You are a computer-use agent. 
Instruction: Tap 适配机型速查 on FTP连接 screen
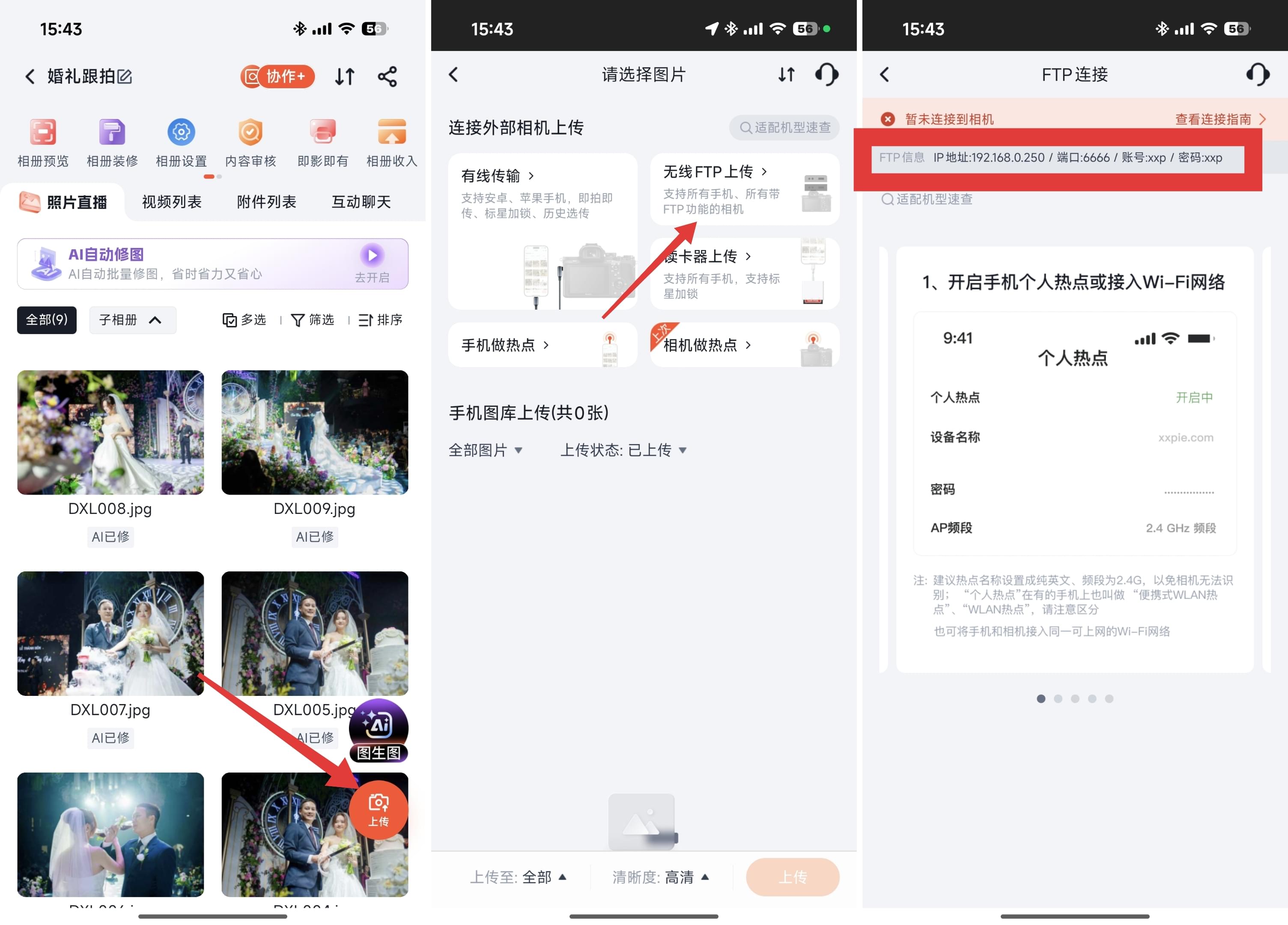coord(927,199)
